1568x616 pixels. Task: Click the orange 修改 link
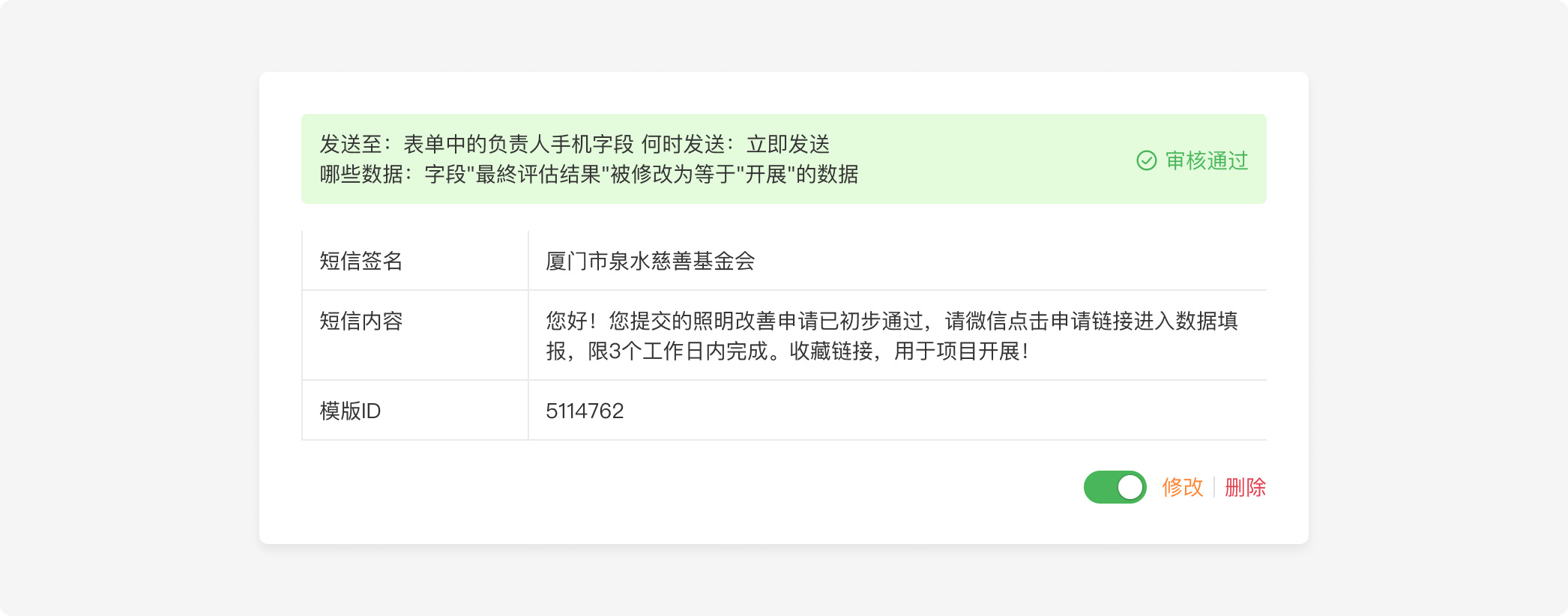pyautogui.click(x=1182, y=487)
